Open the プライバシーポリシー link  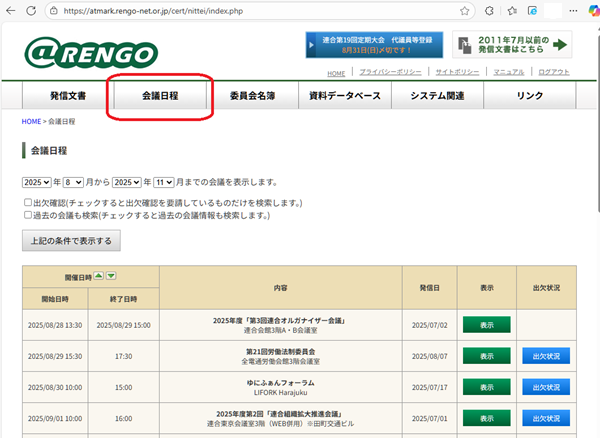click(390, 72)
